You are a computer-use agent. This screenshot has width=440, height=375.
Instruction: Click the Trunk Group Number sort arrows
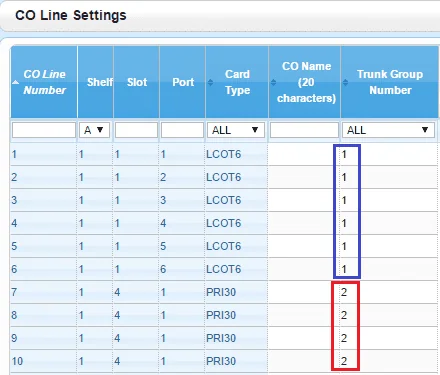coord(345,82)
